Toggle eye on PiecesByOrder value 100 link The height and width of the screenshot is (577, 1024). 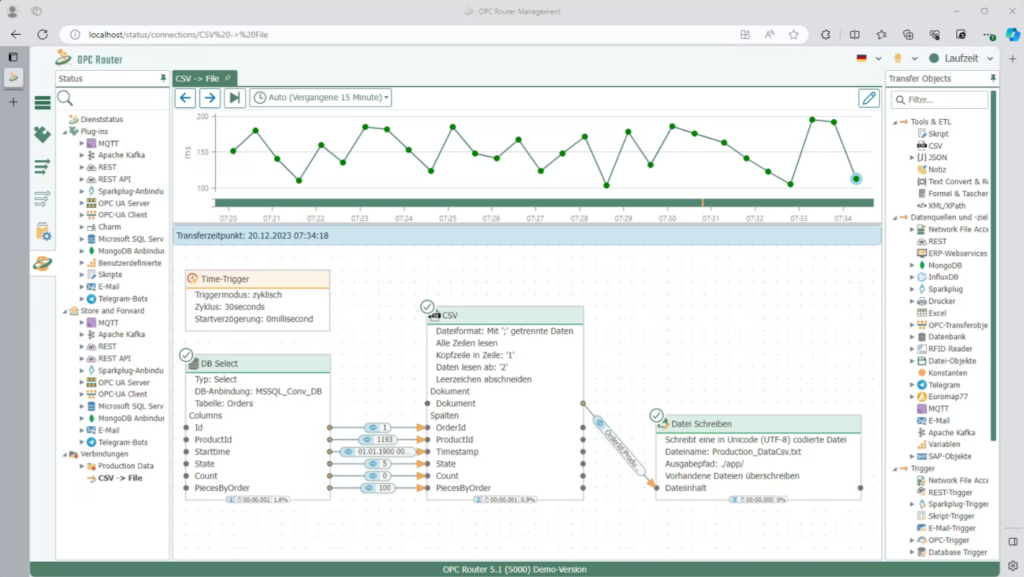tap(369, 488)
